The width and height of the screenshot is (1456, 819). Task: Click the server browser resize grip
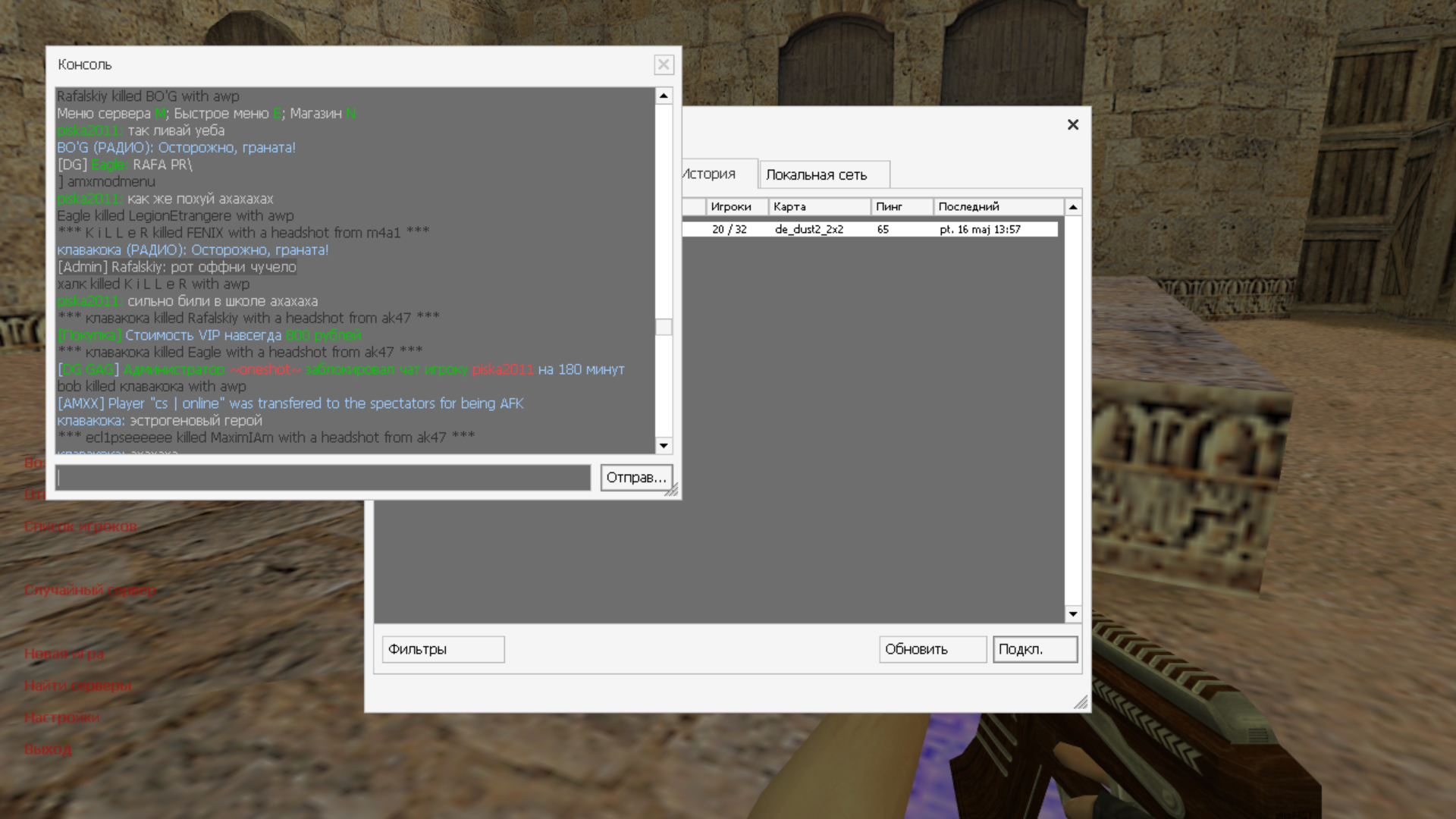click(x=1081, y=702)
